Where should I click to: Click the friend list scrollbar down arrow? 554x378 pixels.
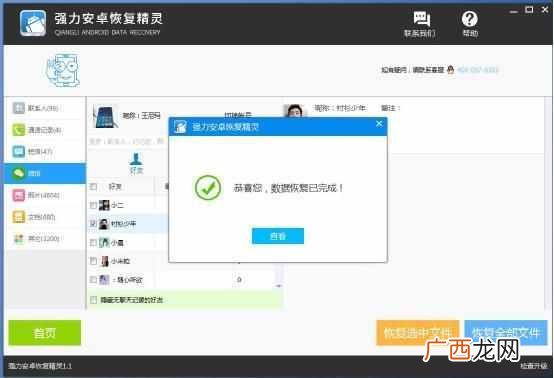279,285
